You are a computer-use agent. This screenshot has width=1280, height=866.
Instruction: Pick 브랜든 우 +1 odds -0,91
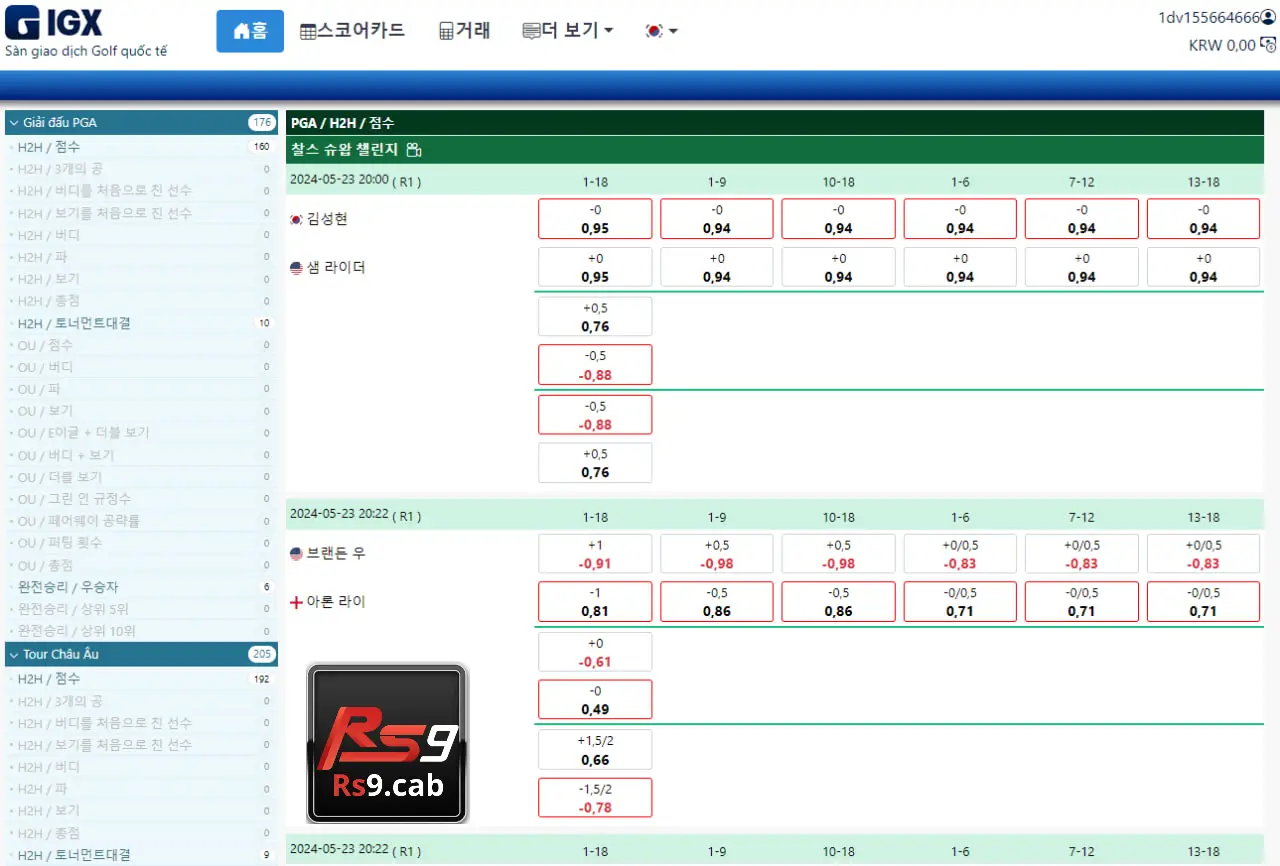point(595,554)
